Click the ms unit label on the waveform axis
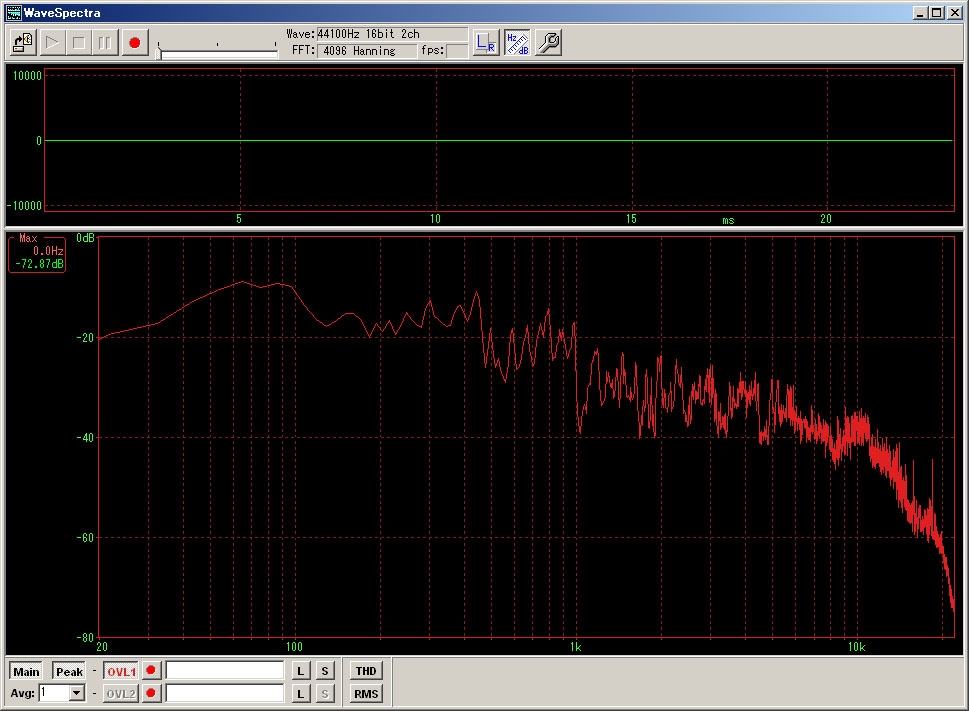969x711 pixels. click(x=728, y=221)
